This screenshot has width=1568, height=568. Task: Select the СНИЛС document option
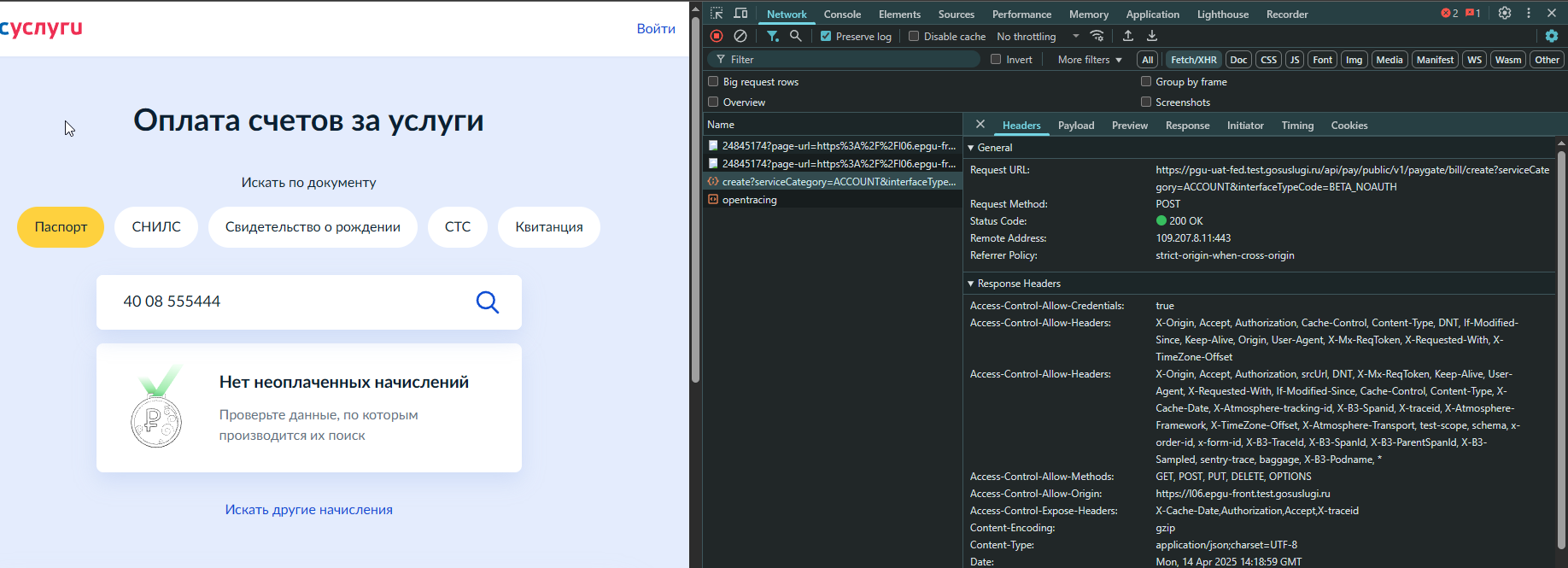click(156, 227)
